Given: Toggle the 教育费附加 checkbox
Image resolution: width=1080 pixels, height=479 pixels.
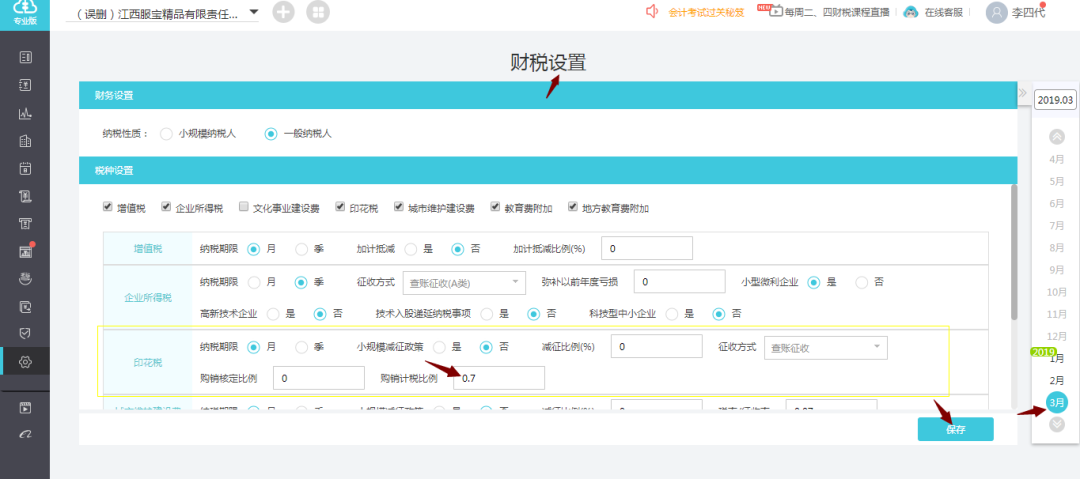Looking at the screenshot, I should (495, 206).
